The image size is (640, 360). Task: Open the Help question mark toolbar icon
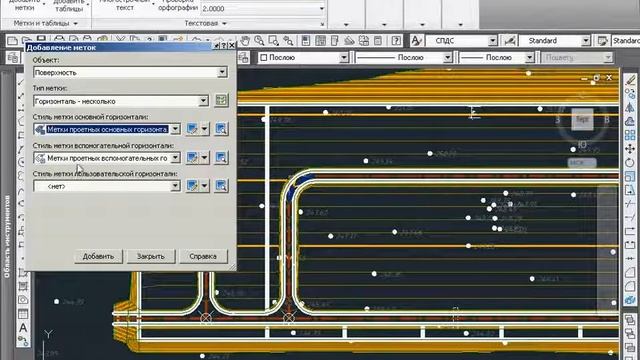click(396, 40)
